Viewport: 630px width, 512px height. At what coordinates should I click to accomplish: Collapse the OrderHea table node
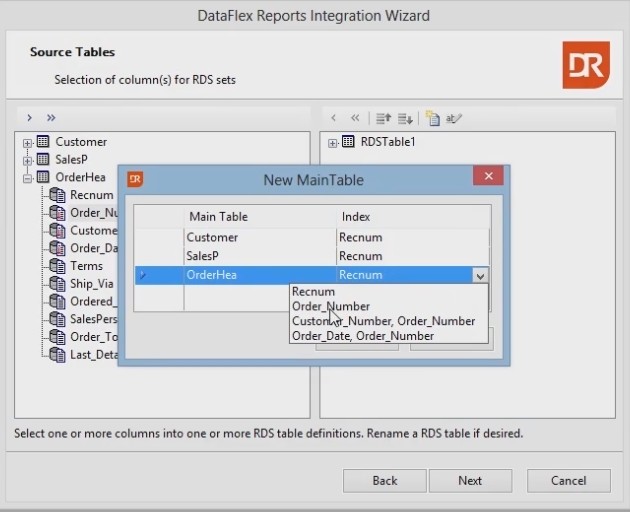pos(28,178)
